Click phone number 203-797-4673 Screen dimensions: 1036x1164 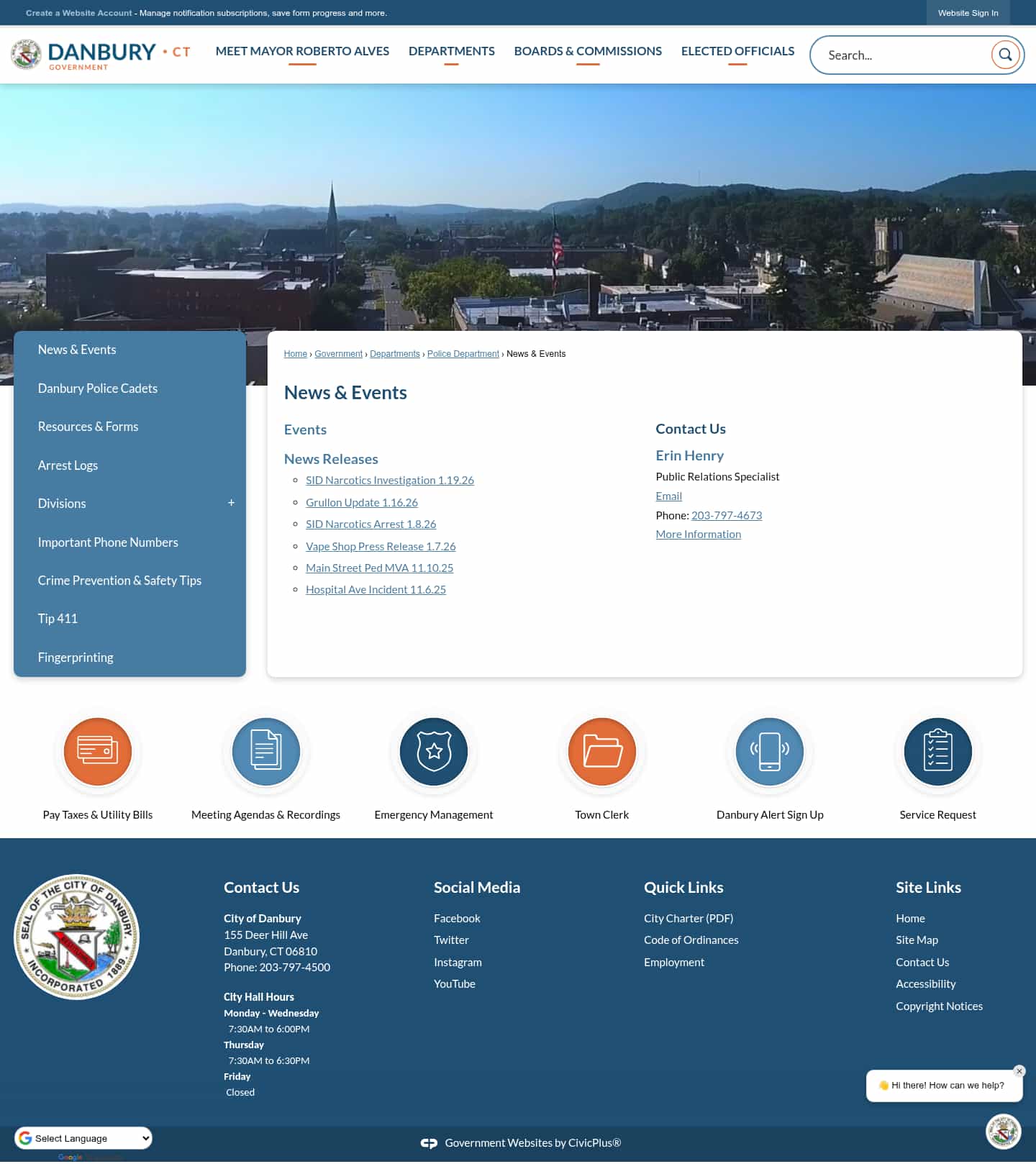727,516
